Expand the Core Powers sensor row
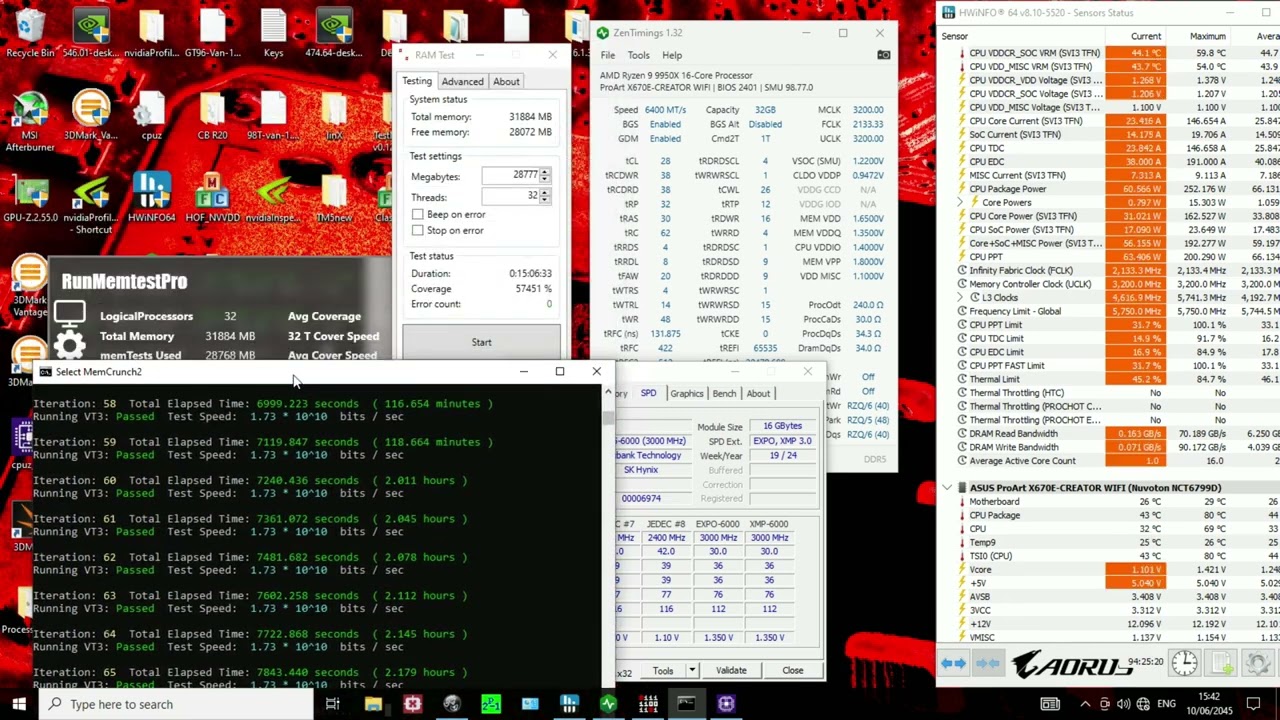The image size is (1280, 720). [961, 203]
